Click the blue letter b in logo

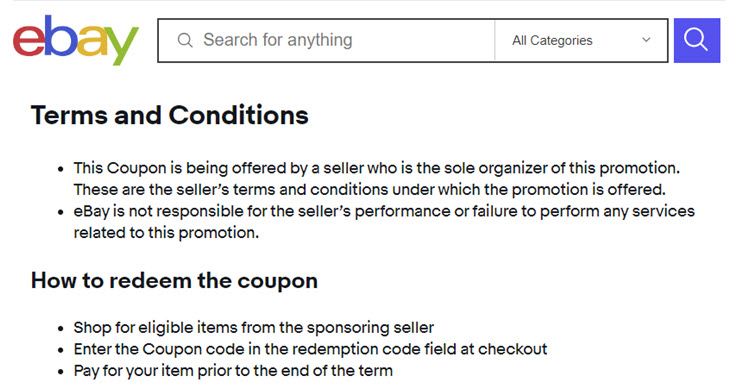[x=61, y=36]
